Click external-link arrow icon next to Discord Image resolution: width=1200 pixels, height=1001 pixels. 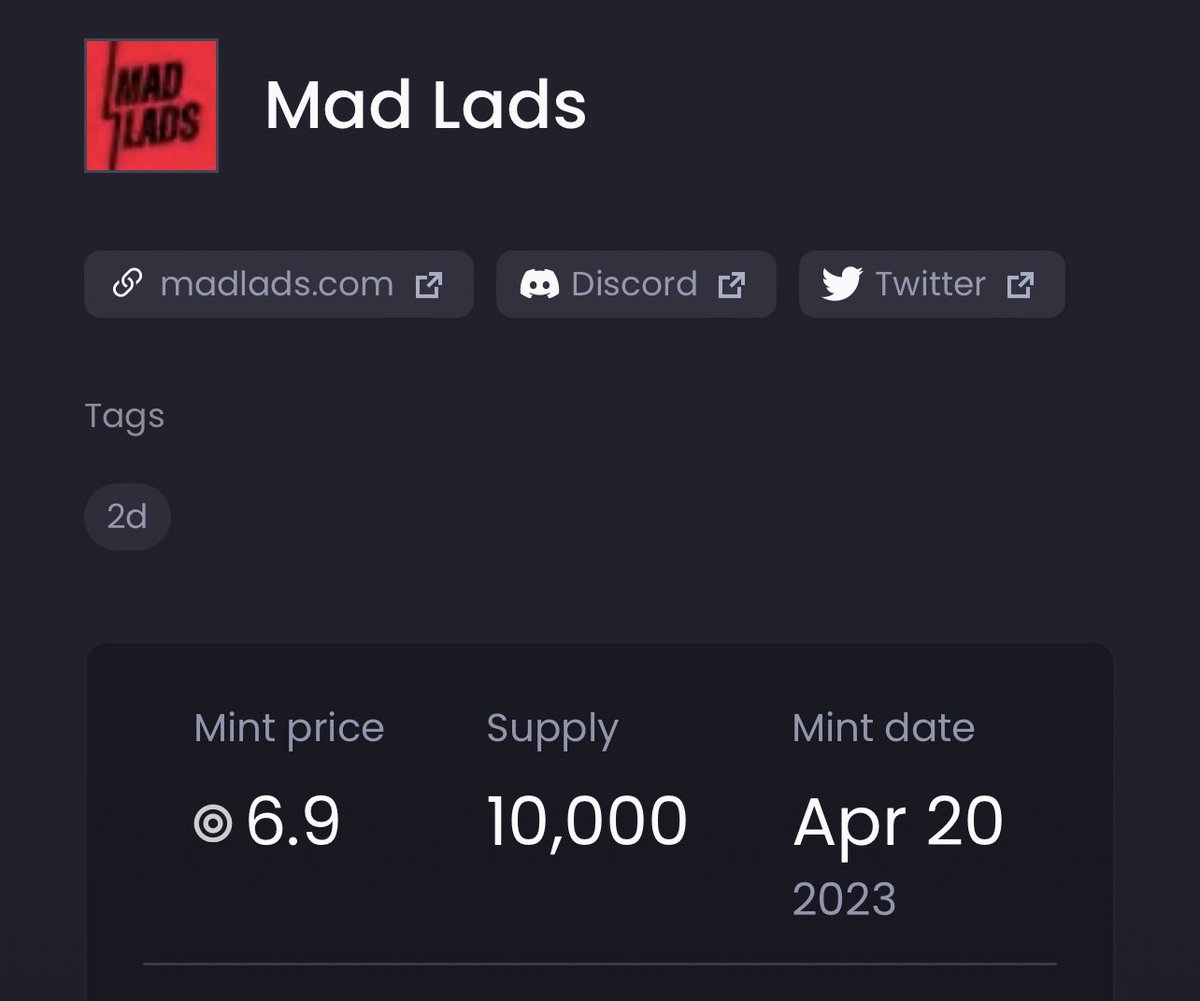click(x=732, y=285)
